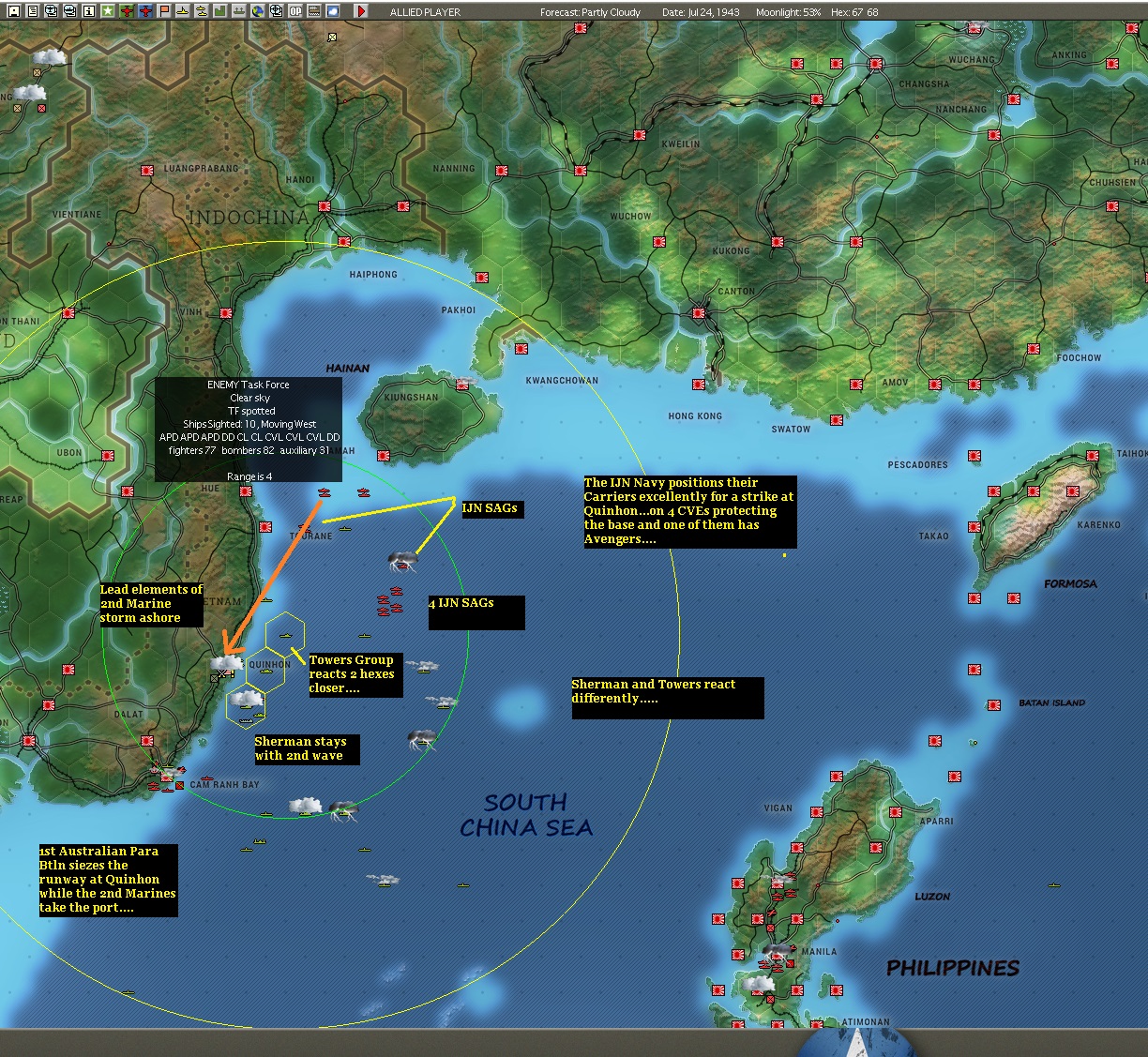Click the red end-turn arrow
1148x1057 pixels.
pos(361,11)
